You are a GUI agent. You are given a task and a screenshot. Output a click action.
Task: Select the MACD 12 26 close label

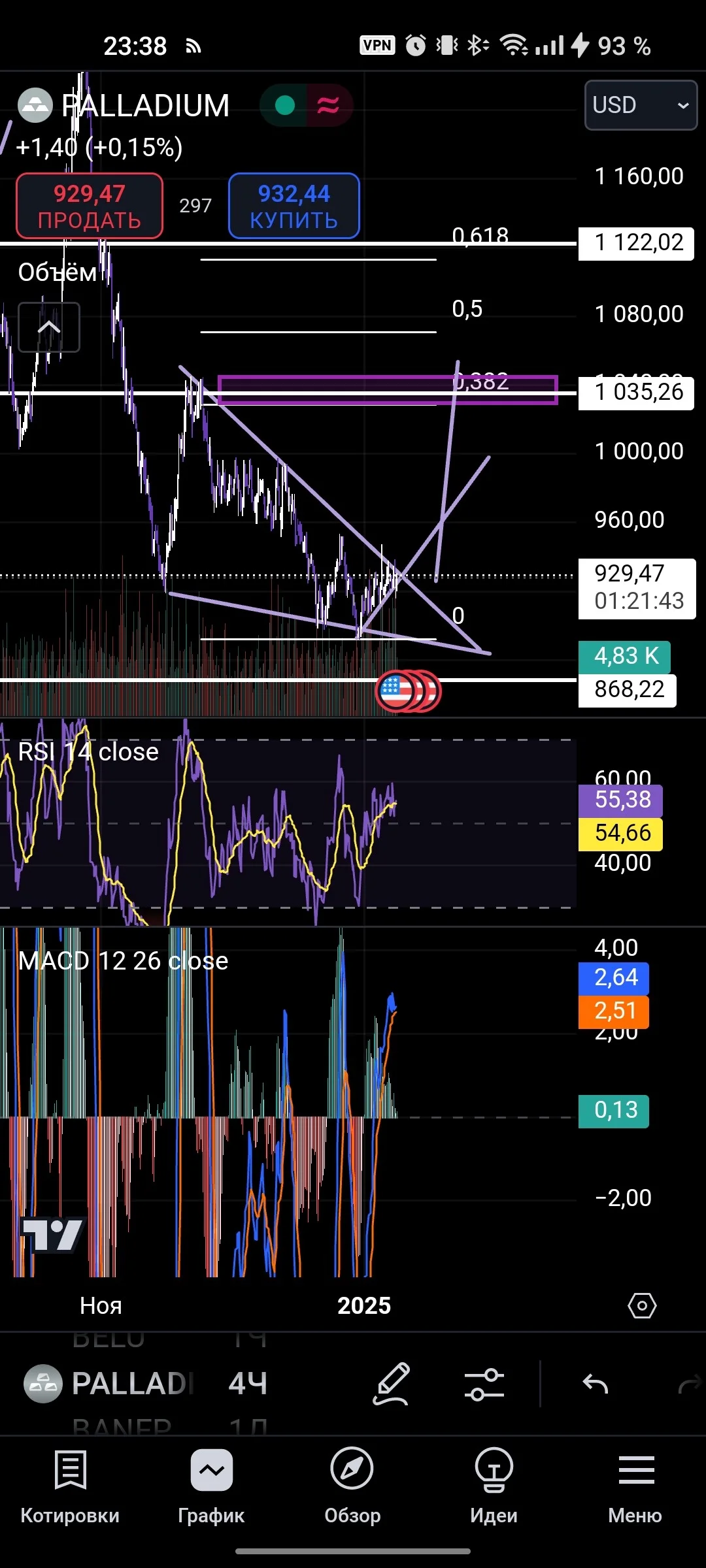[124, 960]
